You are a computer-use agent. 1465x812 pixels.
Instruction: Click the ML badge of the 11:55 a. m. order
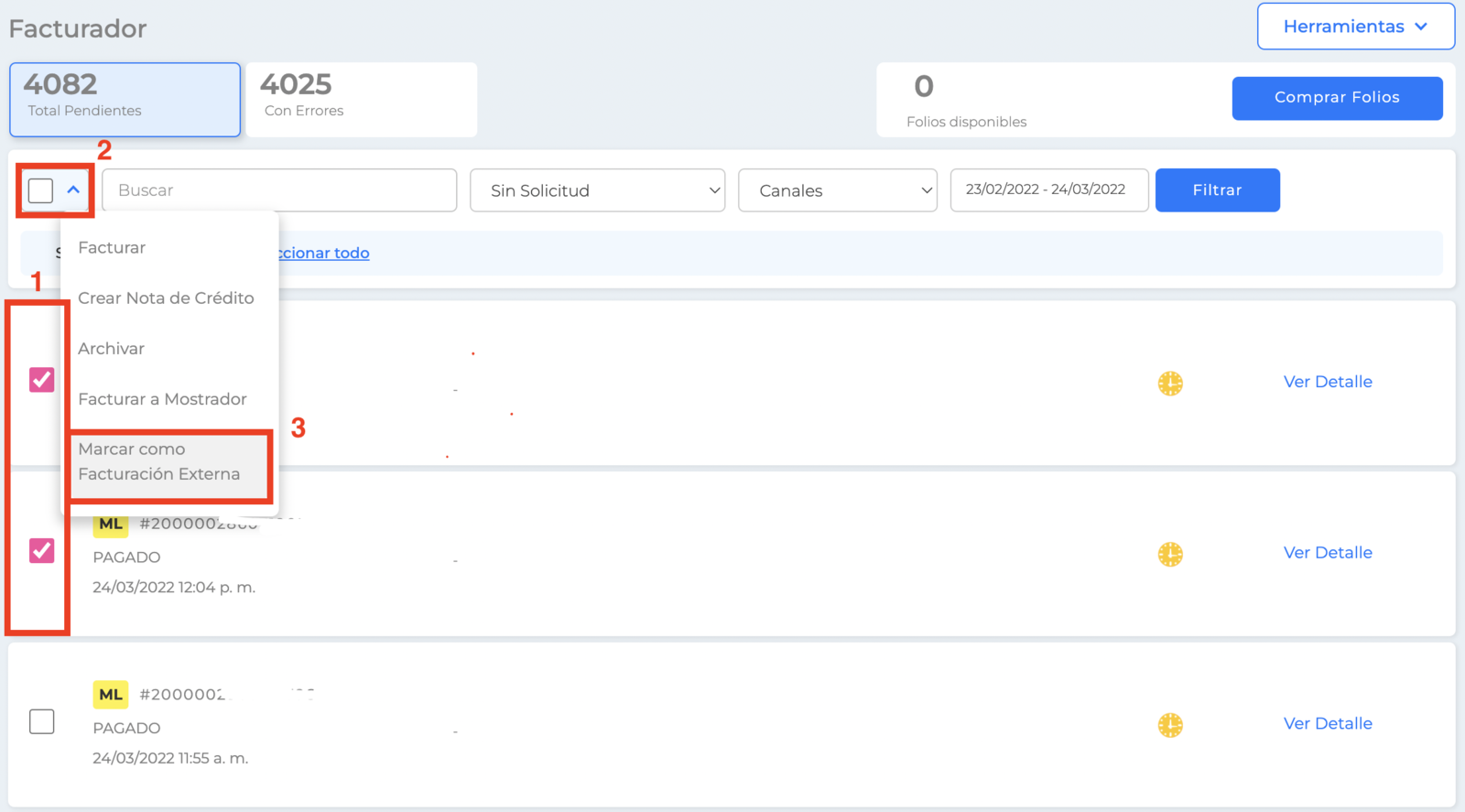(x=111, y=695)
